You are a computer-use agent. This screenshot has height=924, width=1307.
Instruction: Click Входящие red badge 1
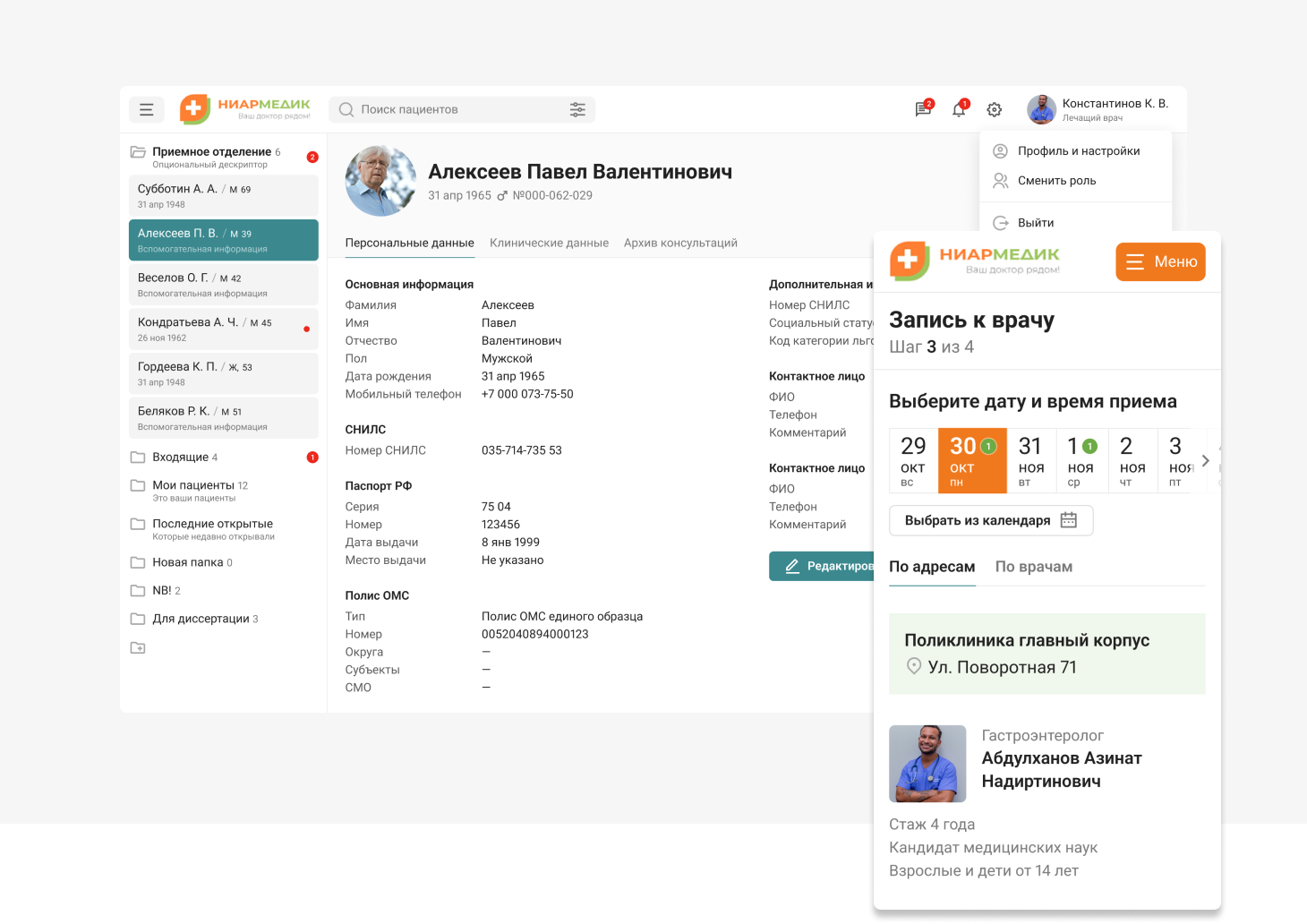pyautogui.click(x=312, y=458)
